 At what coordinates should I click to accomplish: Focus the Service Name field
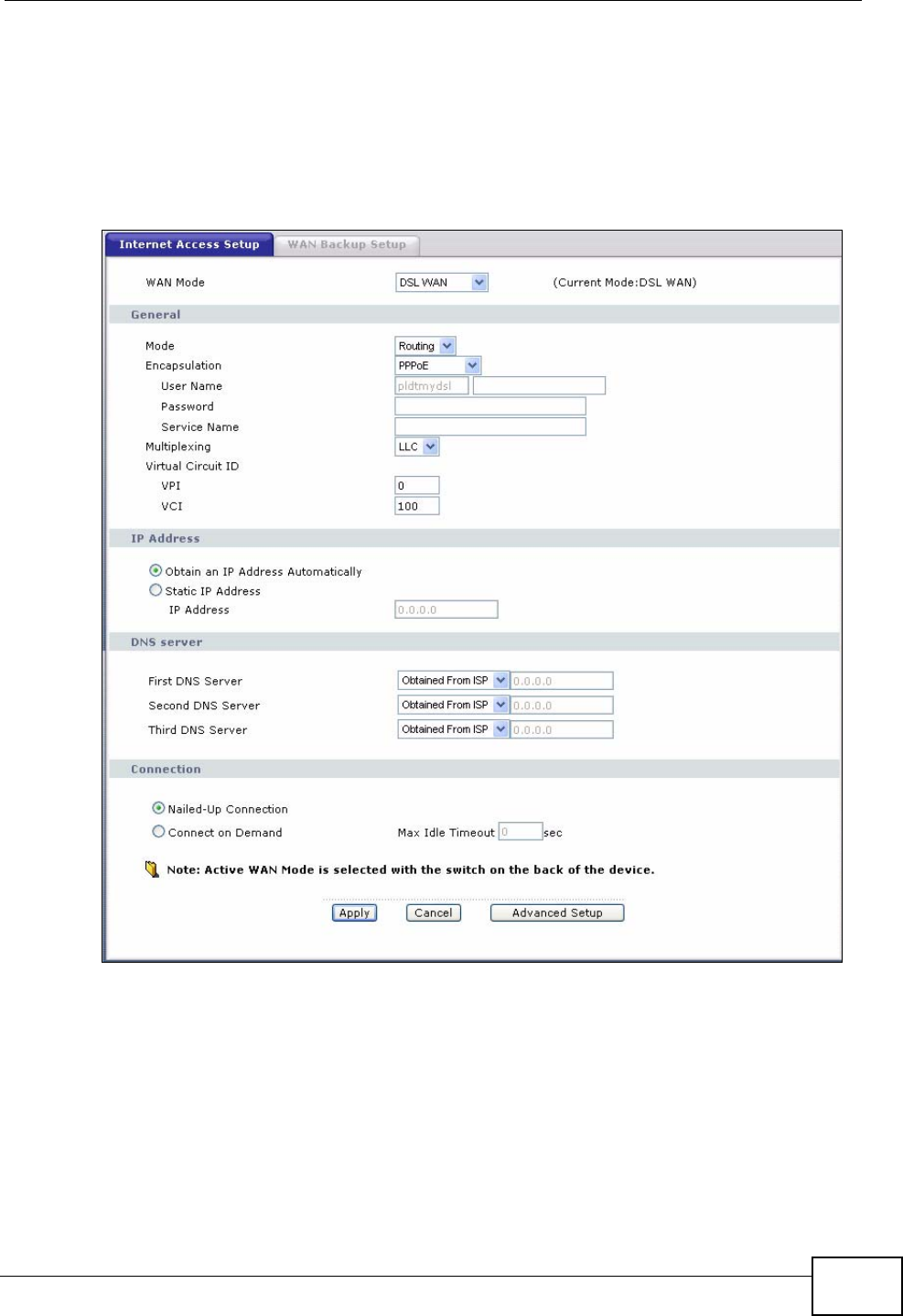(x=490, y=426)
